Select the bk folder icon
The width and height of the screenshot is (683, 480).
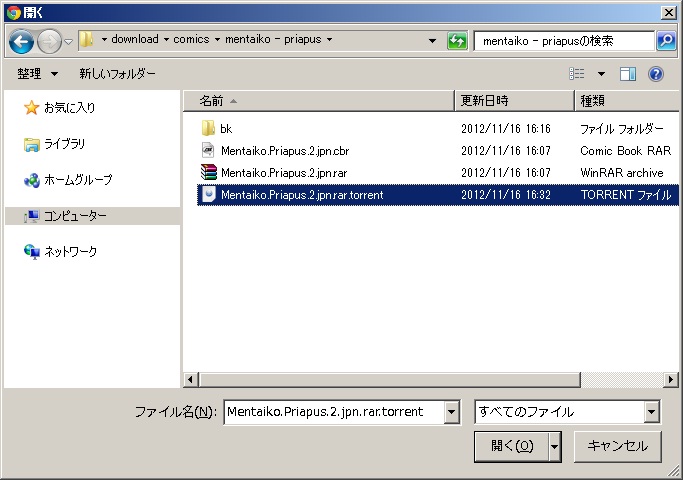(x=208, y=129)
